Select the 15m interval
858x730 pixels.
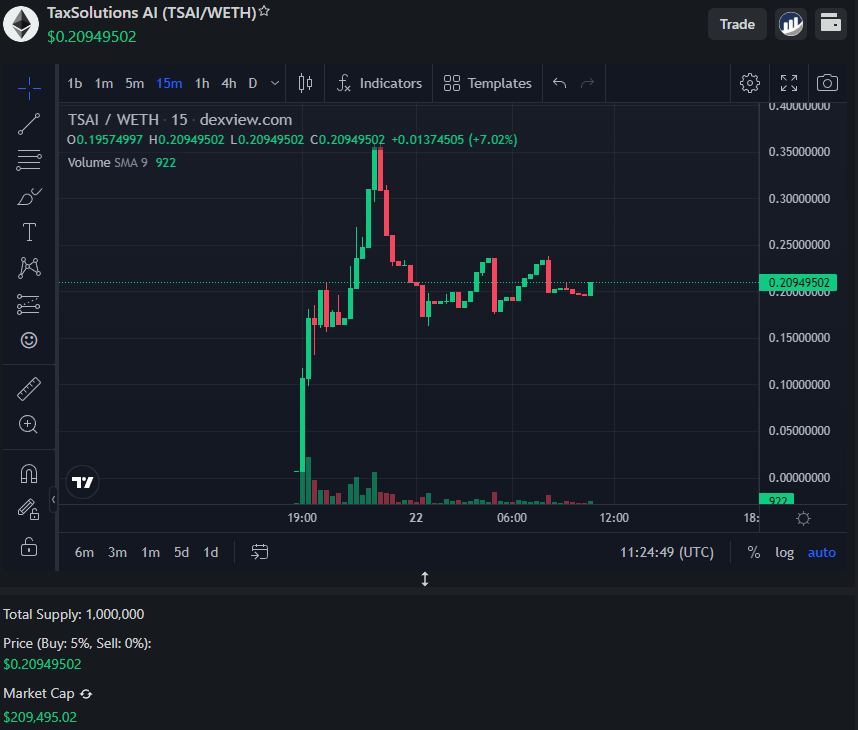(169, 83)
